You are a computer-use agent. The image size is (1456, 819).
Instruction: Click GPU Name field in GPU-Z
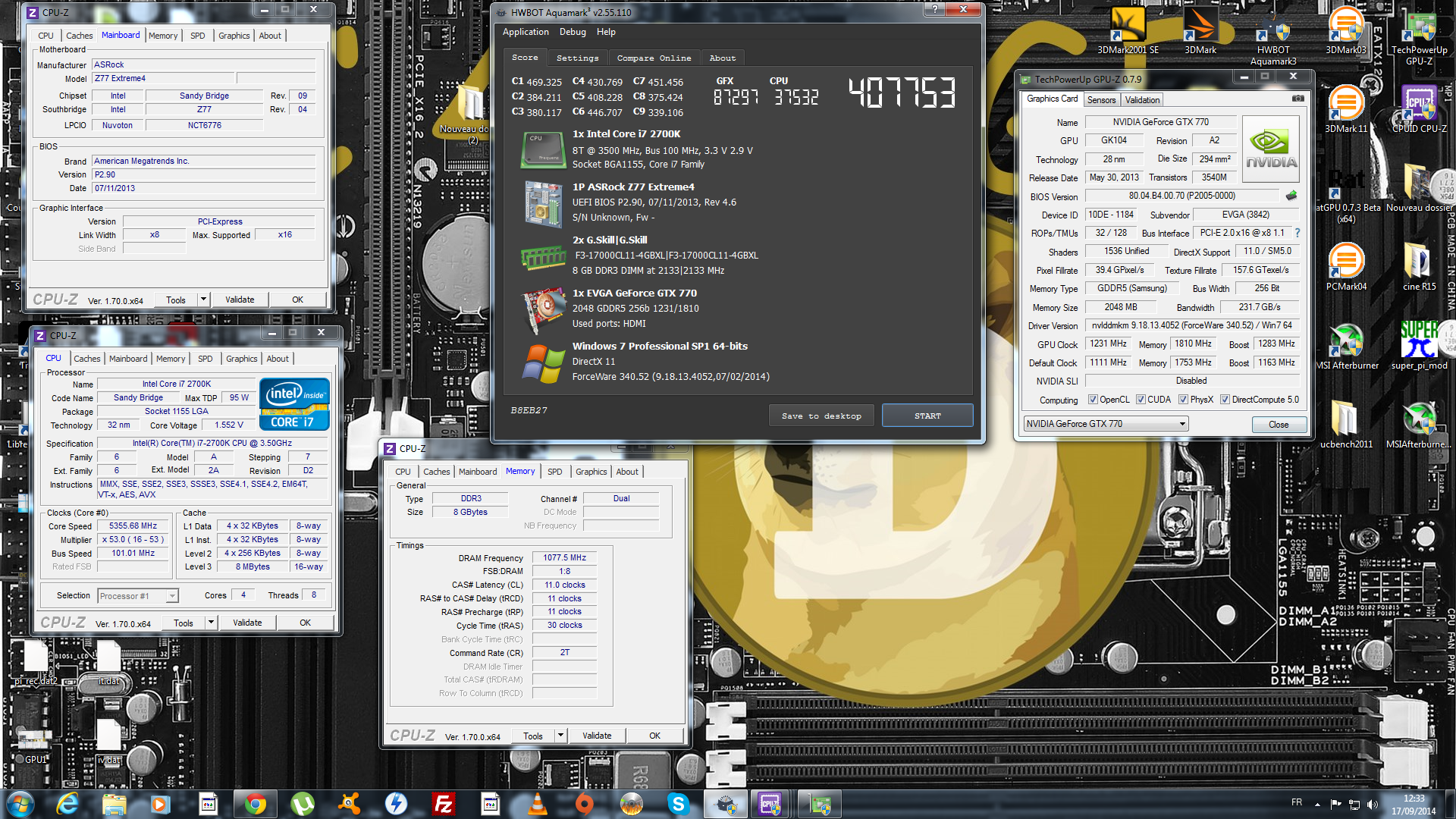tap(1160, 122)
